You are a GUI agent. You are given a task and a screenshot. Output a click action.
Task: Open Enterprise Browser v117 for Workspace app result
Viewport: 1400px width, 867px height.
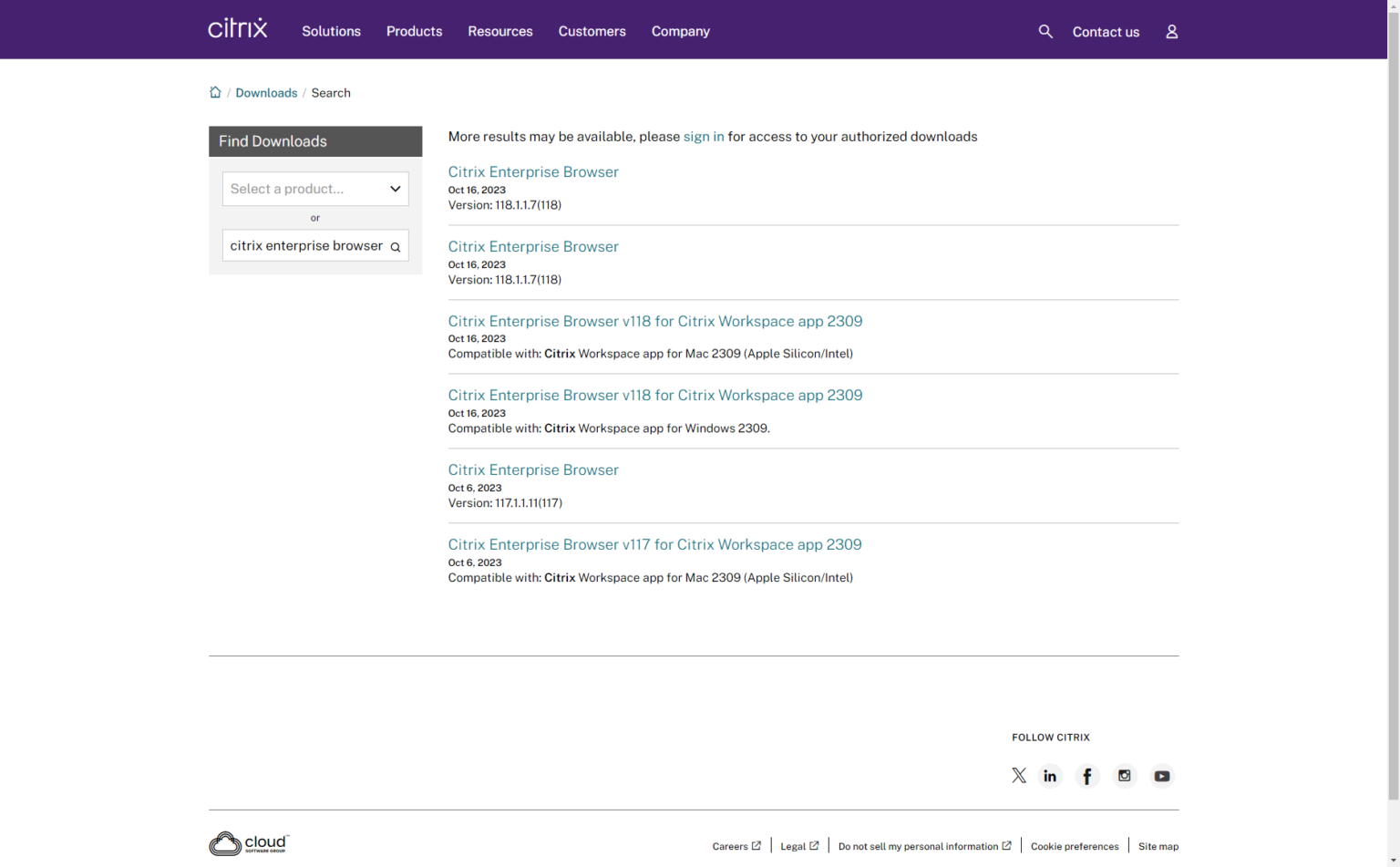[654, 544]
